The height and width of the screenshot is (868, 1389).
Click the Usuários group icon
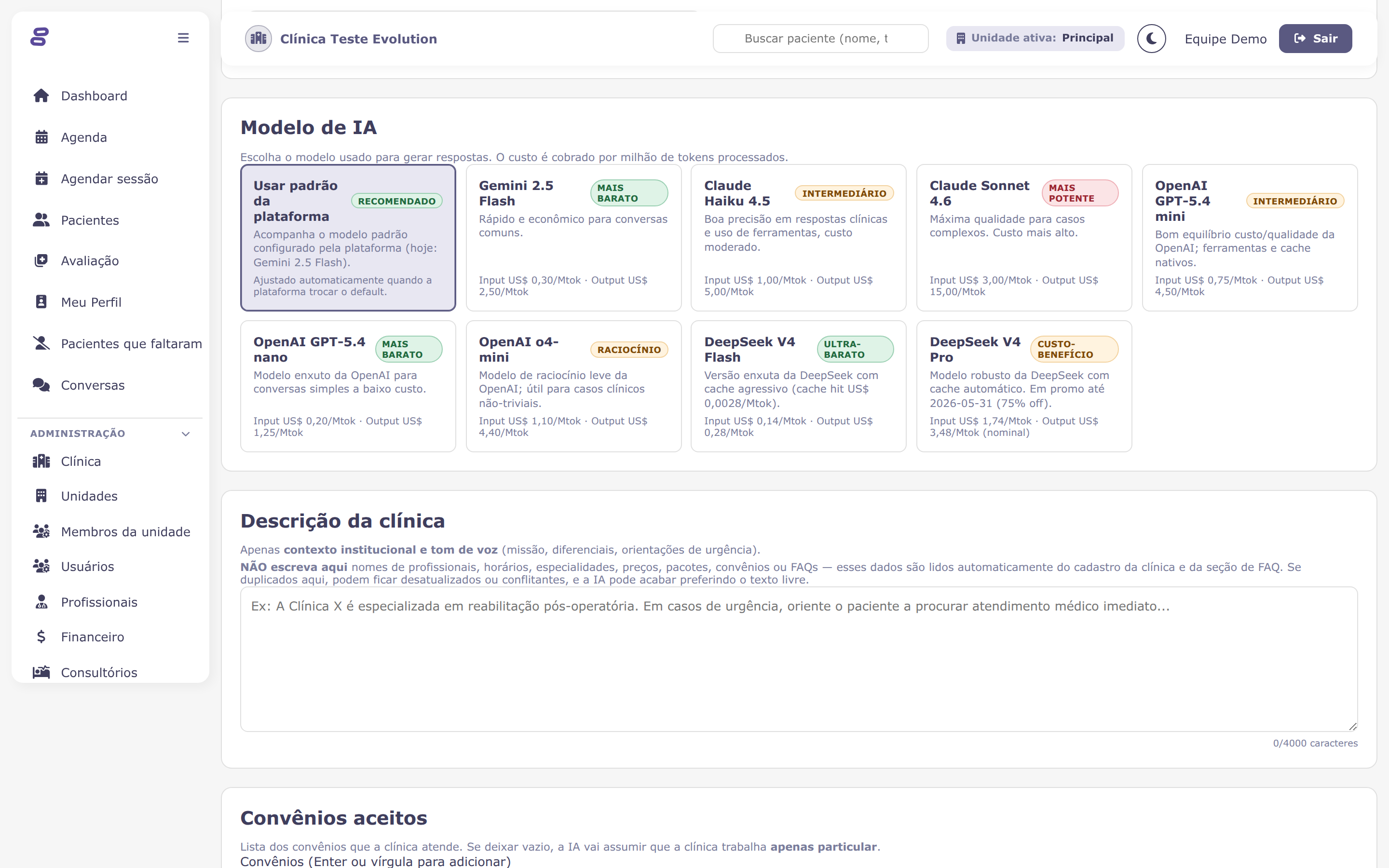tap(41, 566)
